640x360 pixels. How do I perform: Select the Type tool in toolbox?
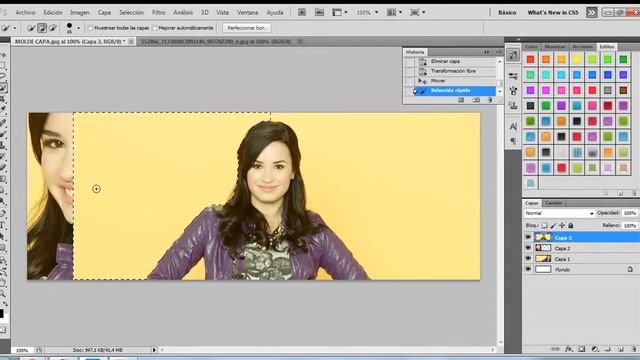3,225
